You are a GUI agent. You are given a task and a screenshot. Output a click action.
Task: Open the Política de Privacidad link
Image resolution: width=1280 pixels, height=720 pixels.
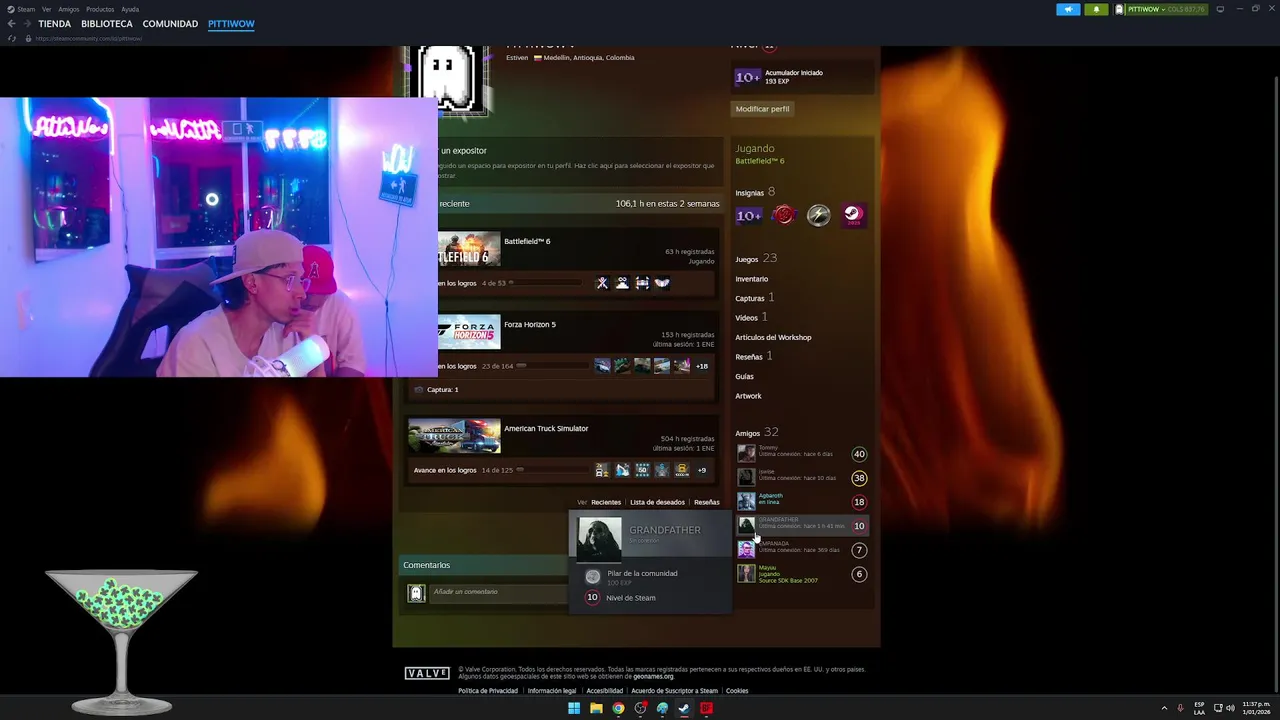488,691
